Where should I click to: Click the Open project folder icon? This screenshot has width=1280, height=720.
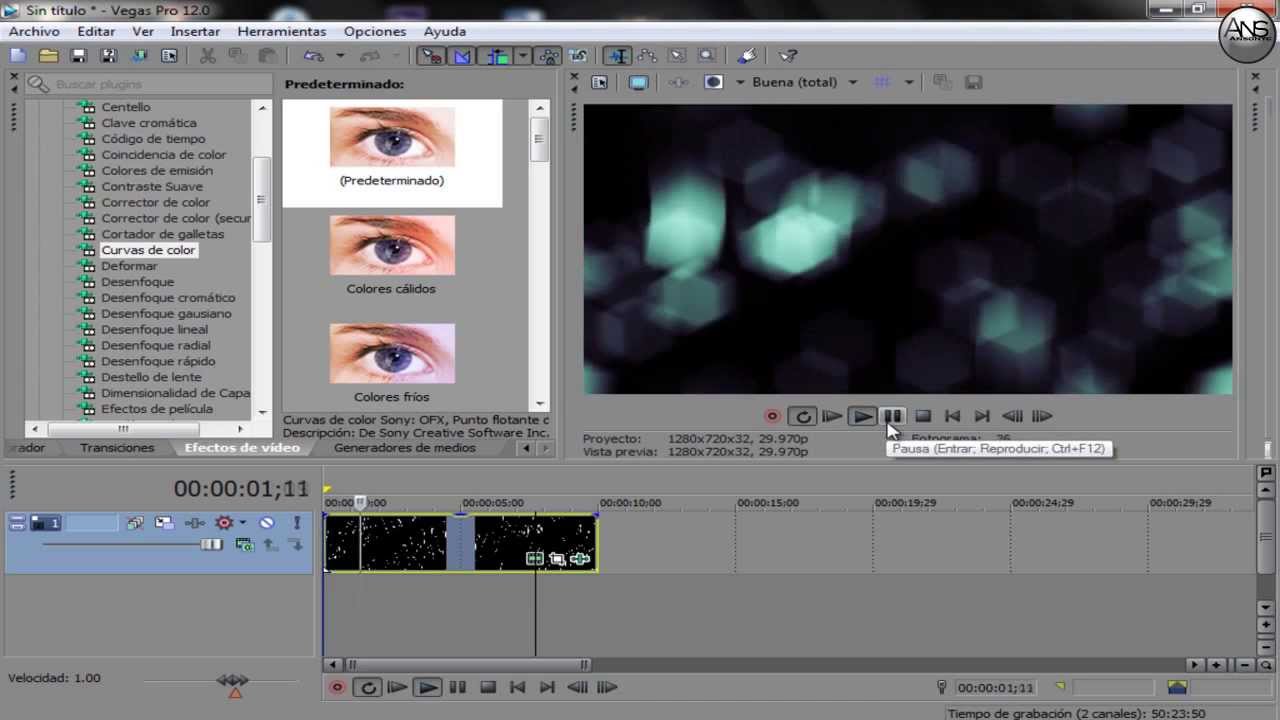[48, 56]
